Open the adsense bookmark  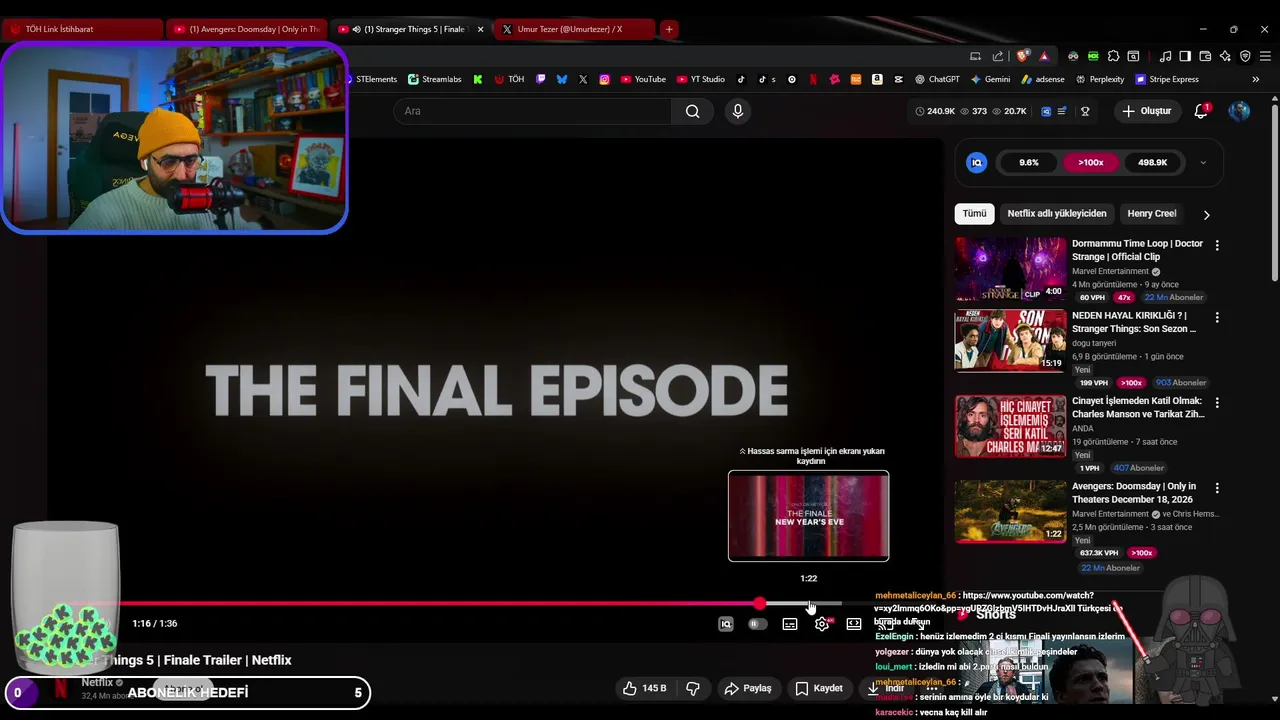pos(1042,79)
